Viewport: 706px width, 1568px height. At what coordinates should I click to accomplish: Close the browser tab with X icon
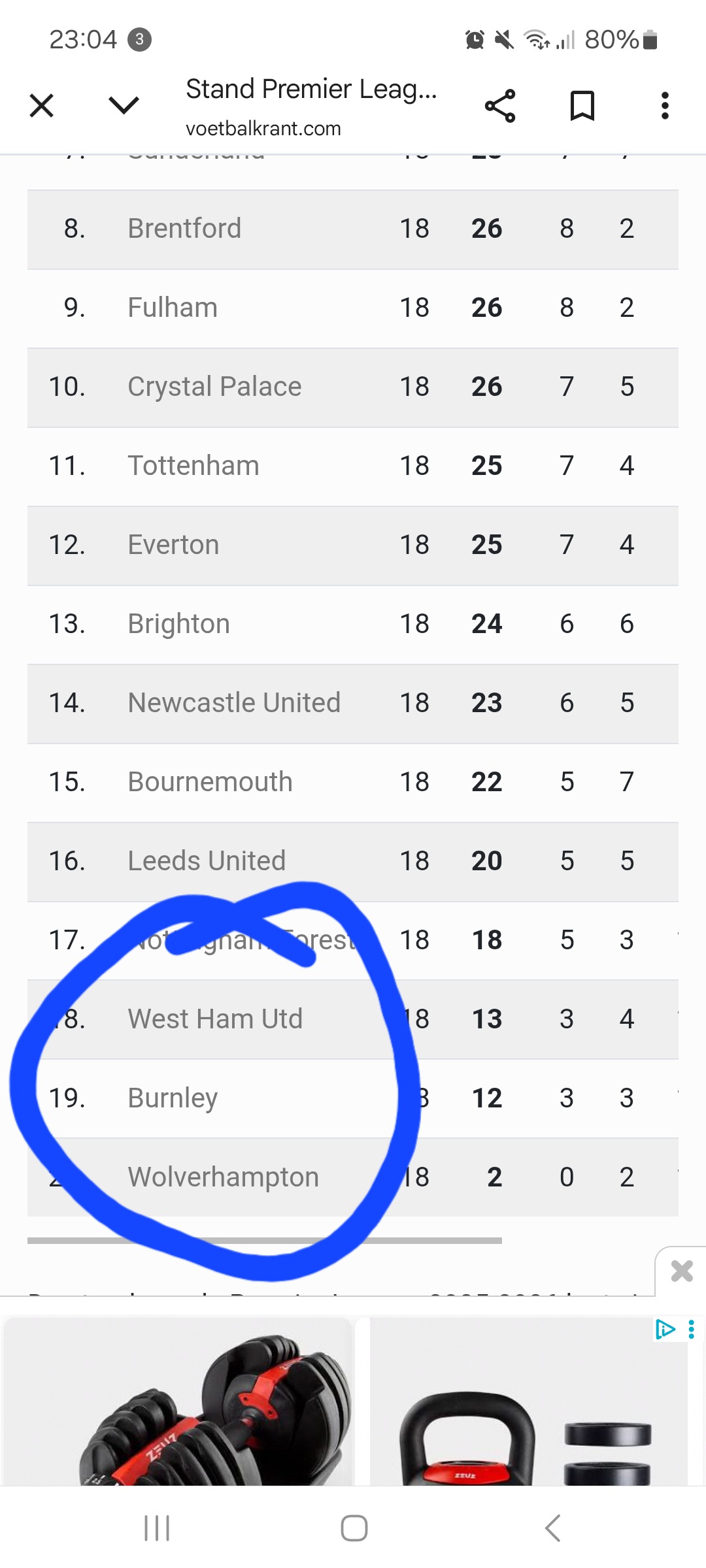42,106
